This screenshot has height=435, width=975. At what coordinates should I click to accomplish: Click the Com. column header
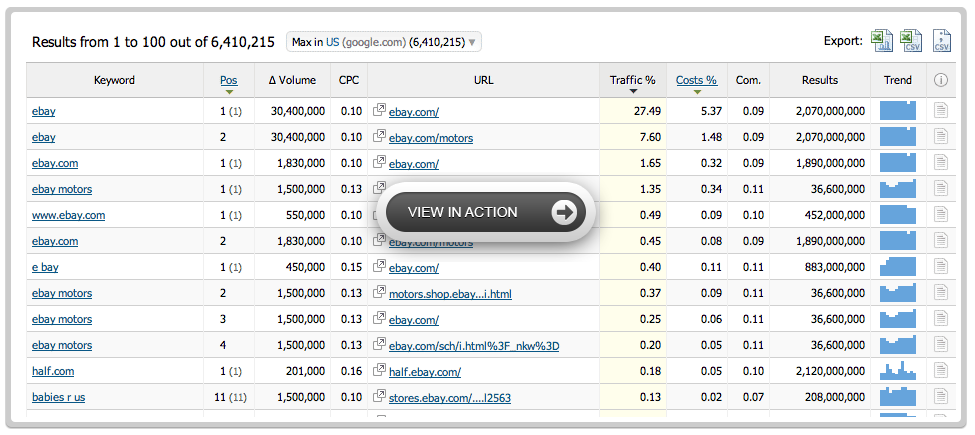point(748,80)
